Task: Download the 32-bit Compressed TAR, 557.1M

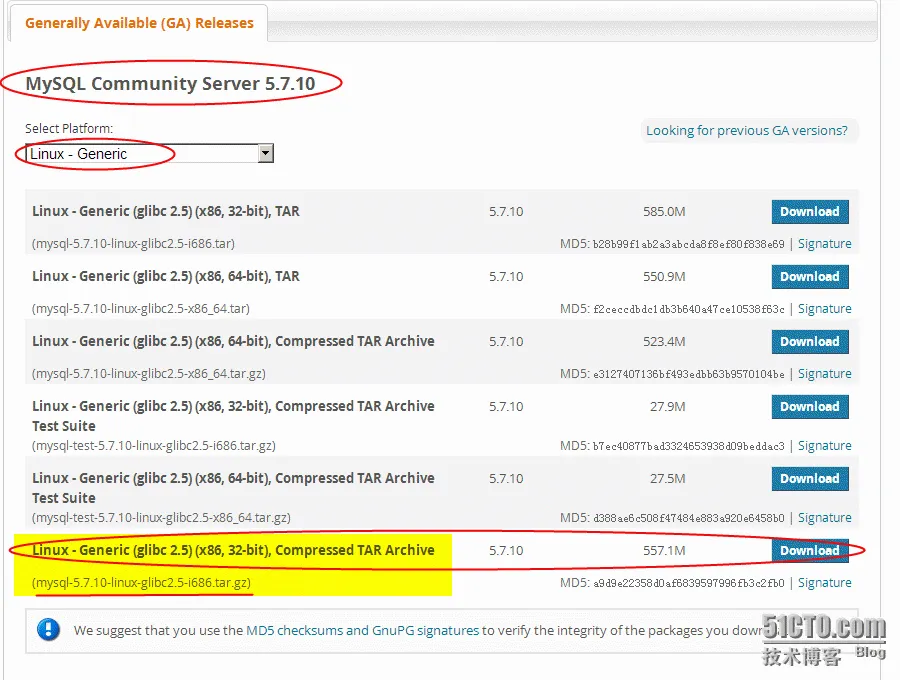Action: [x=810, y=550]
